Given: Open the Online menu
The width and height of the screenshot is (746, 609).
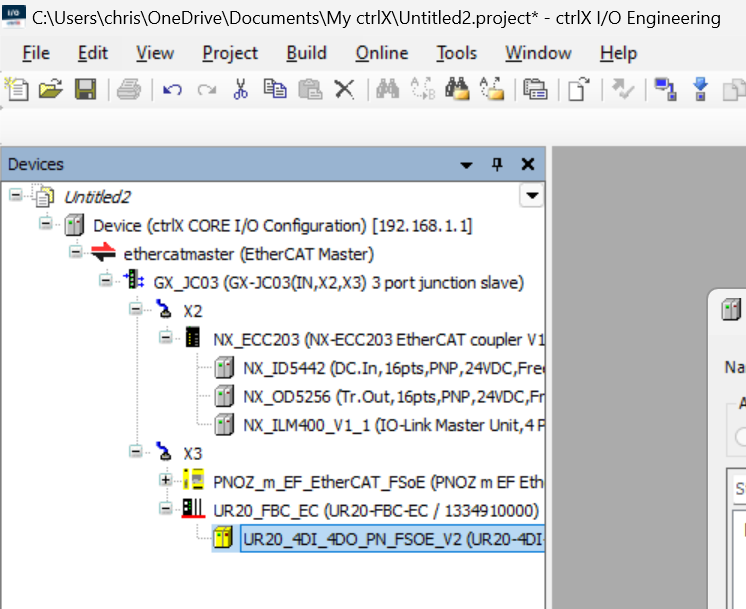Looking at the screenshot, I should tap(382, 53).
